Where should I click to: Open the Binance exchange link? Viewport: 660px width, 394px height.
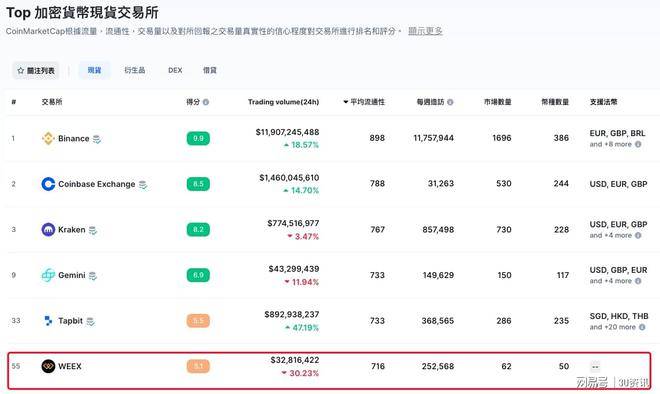[x=74, y=138]
